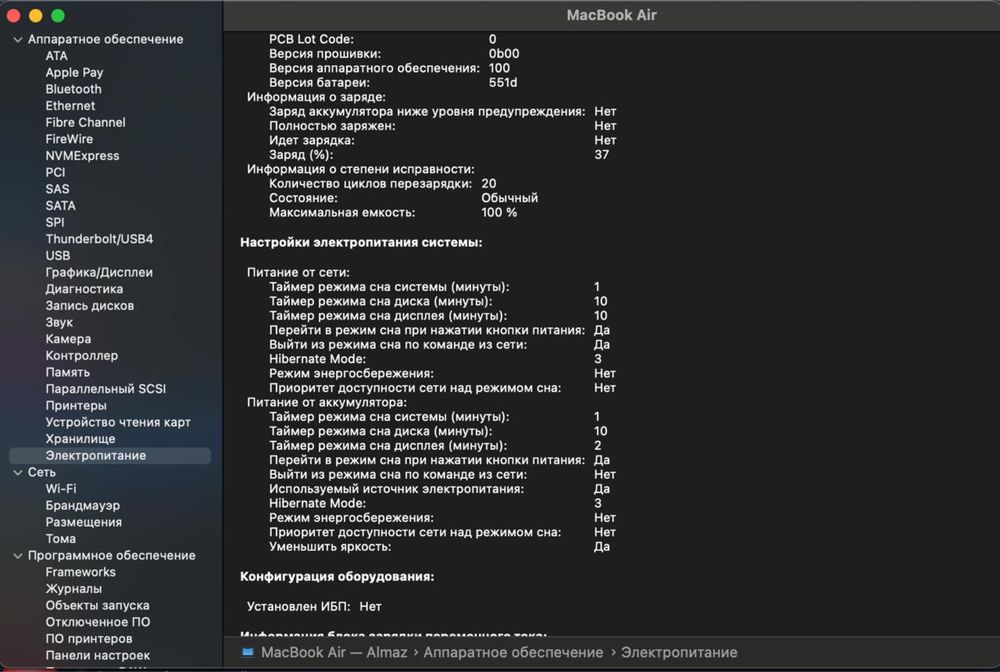Click the Установлен ИБП line
Image resolution: width=1000 pixels, height=672 pixels.
tap(314, 606)
